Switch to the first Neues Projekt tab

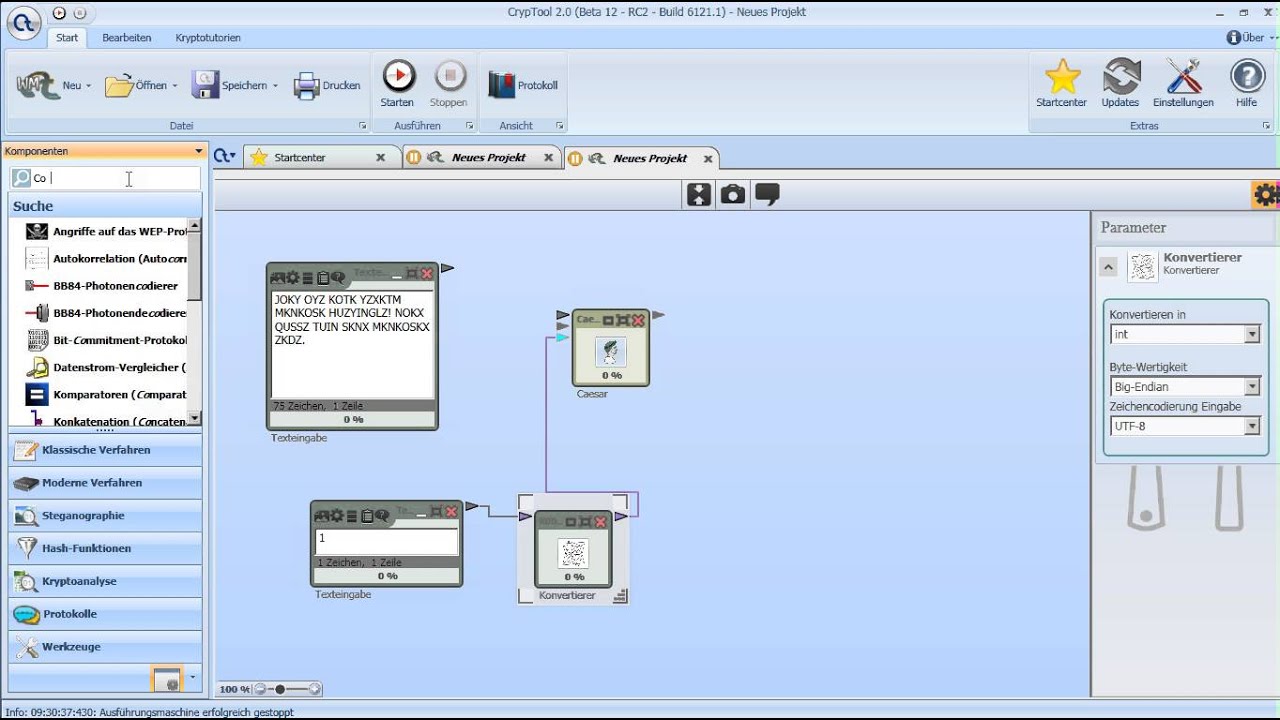pyautogui.click(x=482, y=158)
